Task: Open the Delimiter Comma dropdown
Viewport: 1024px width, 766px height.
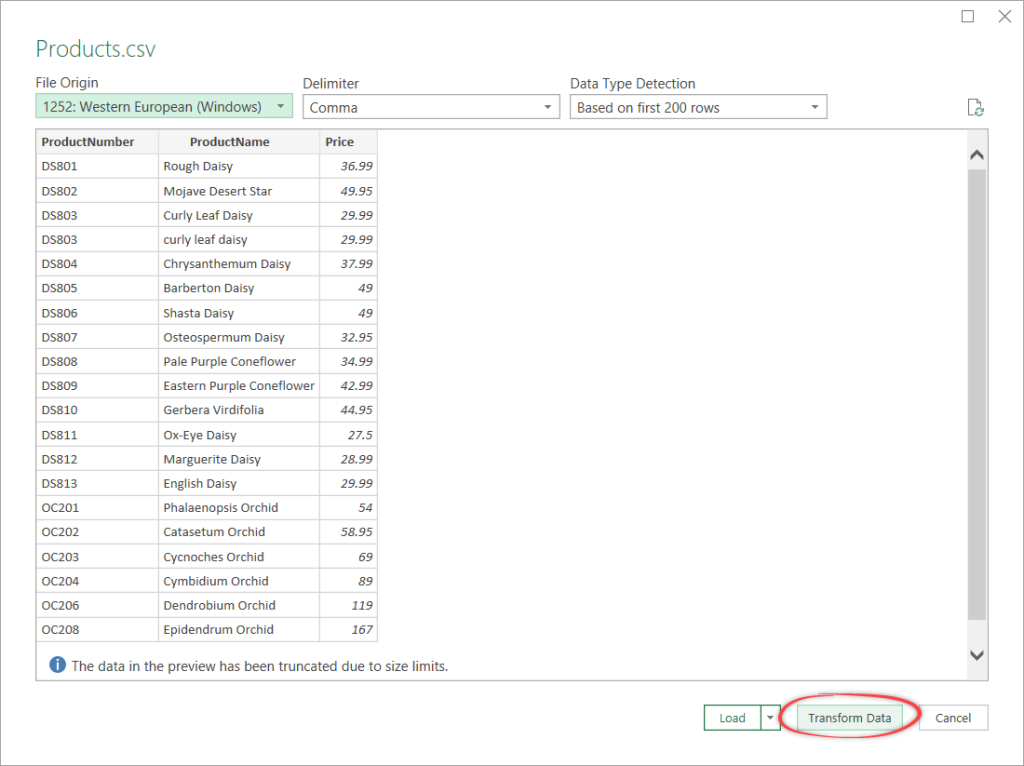Action: pos(431,107)
